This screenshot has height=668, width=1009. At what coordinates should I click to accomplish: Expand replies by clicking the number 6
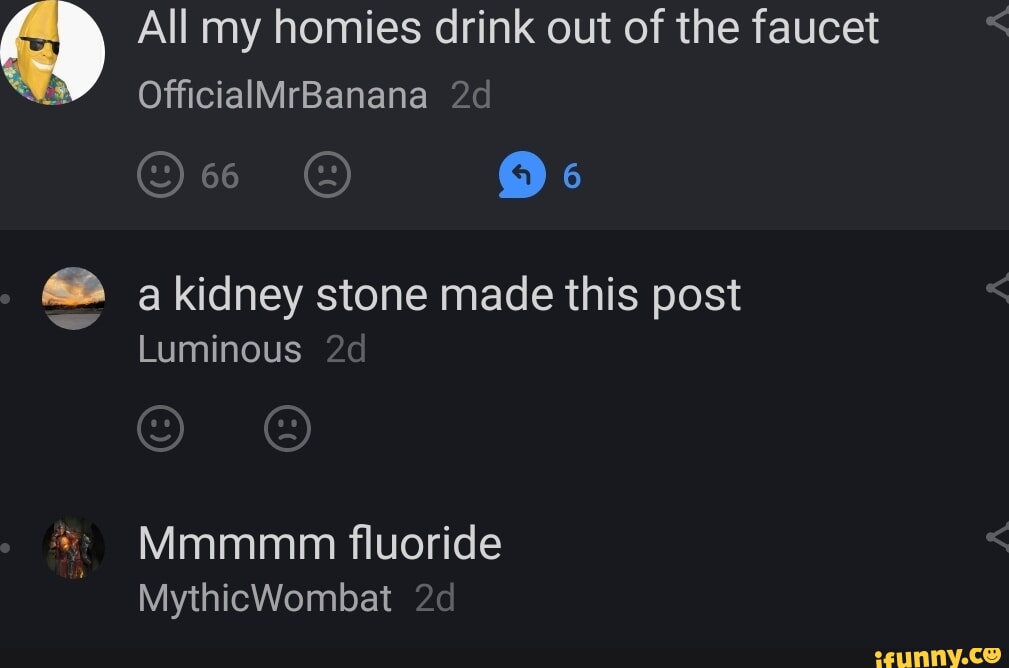[x=570, y=174]
